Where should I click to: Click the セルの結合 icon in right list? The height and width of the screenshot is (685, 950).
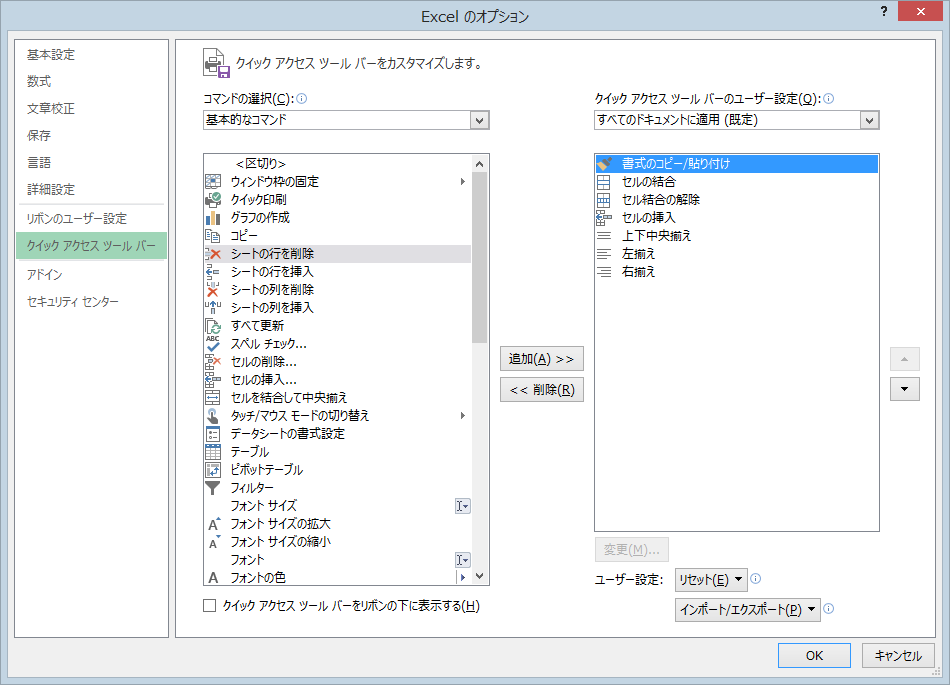604,182
